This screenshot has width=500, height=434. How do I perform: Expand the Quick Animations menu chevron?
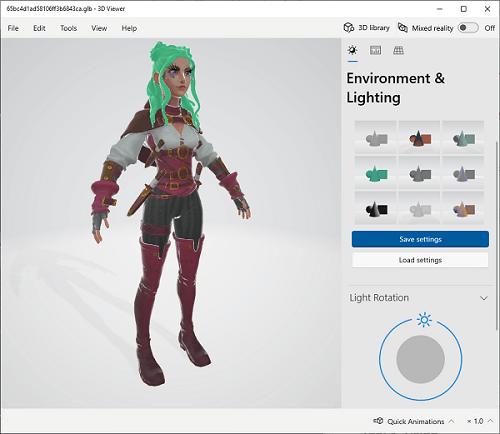pyautogui.click(x=451, y=421)
